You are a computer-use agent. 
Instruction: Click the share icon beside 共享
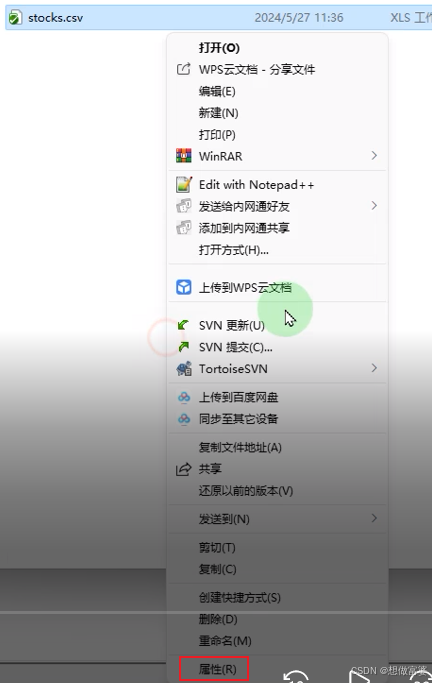[x=183, y=469]
